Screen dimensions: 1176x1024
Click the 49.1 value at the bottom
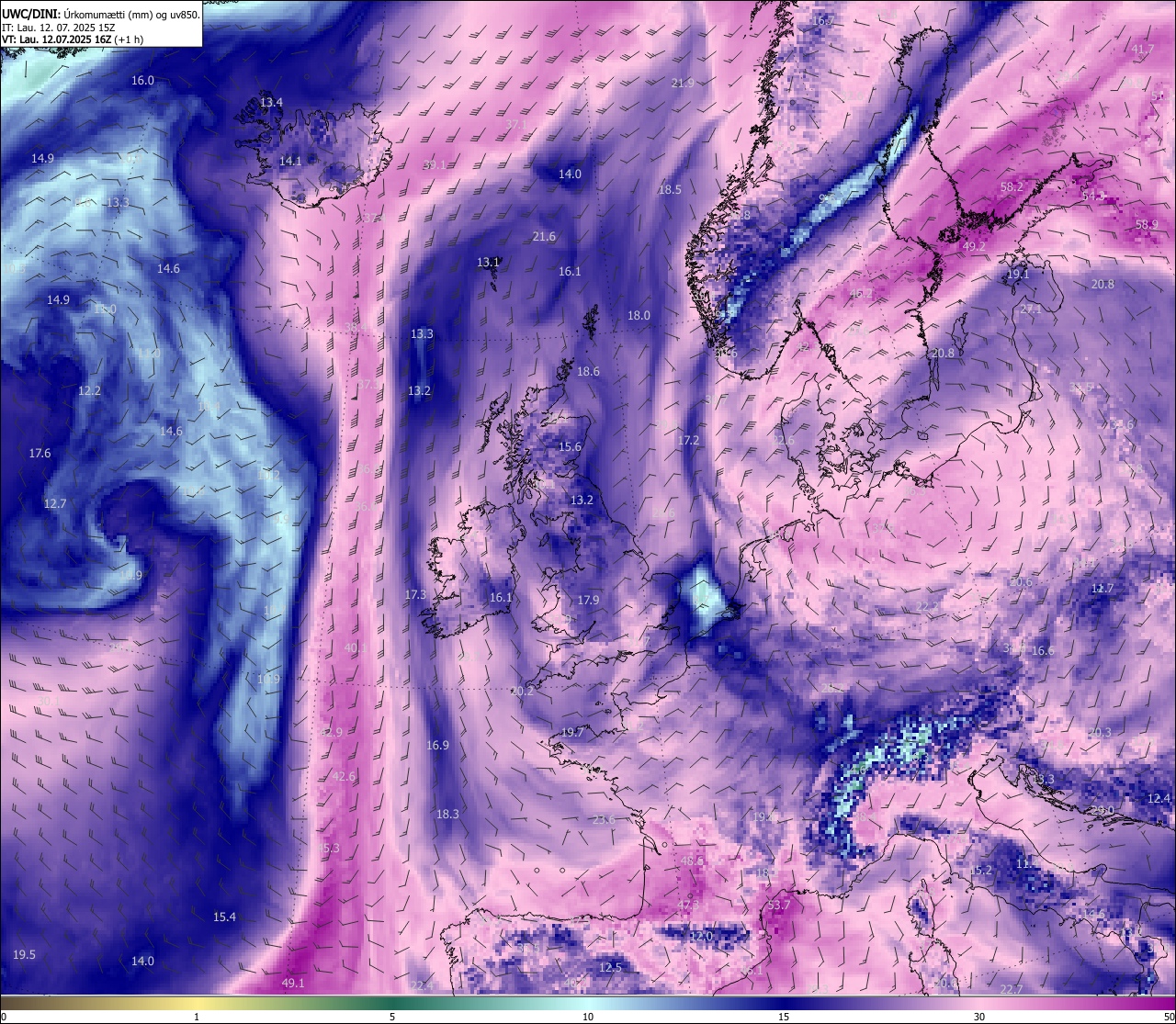click(292, 984)
